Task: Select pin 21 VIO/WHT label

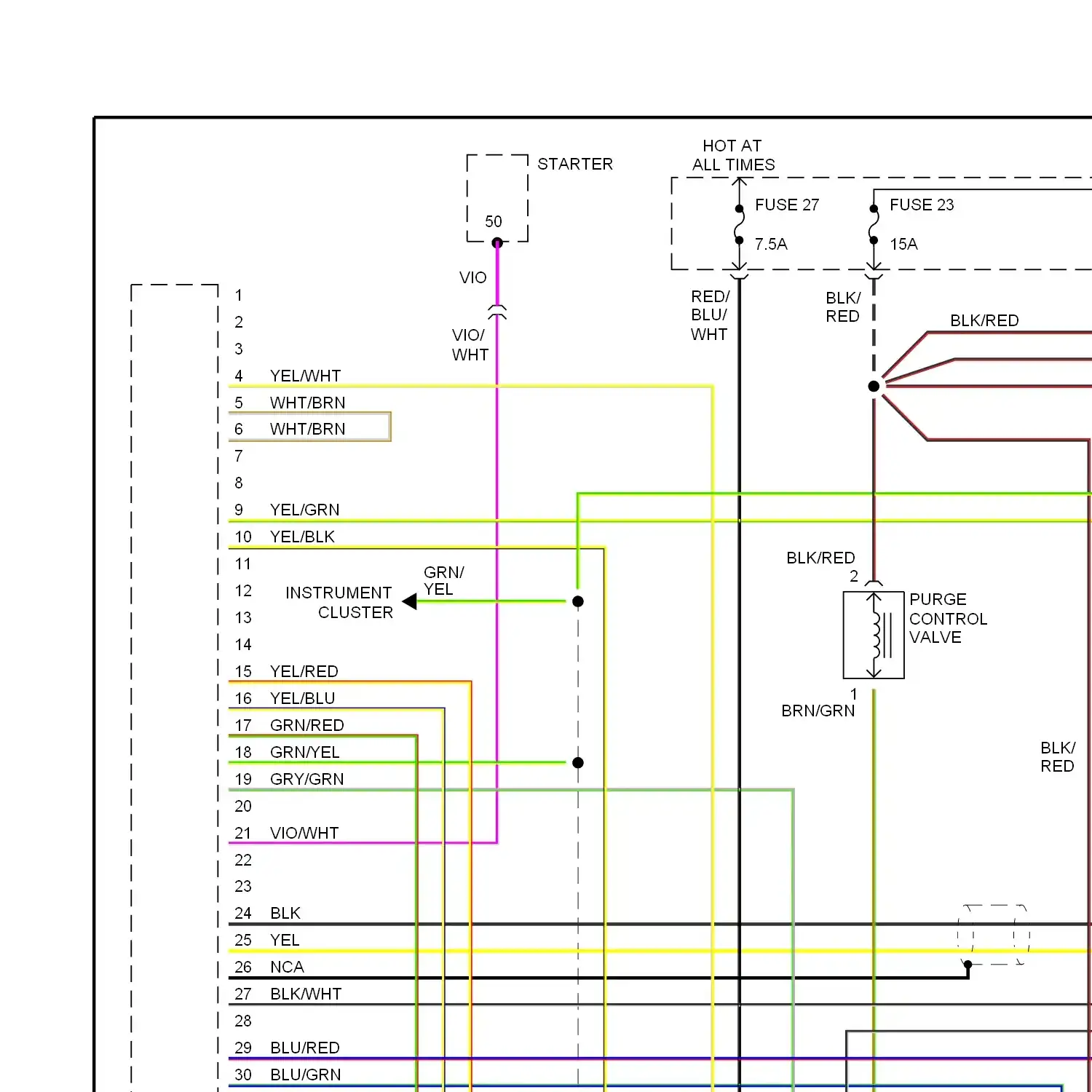Action: point(304,833)
